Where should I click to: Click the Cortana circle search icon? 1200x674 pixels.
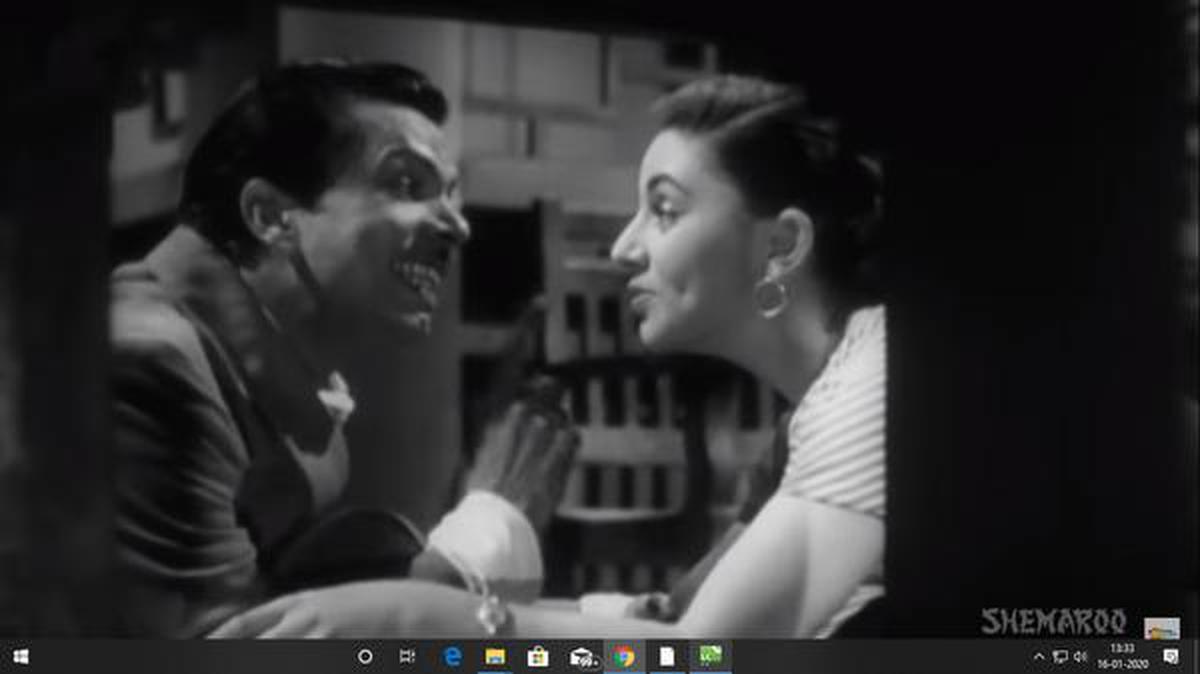[365, 657]
